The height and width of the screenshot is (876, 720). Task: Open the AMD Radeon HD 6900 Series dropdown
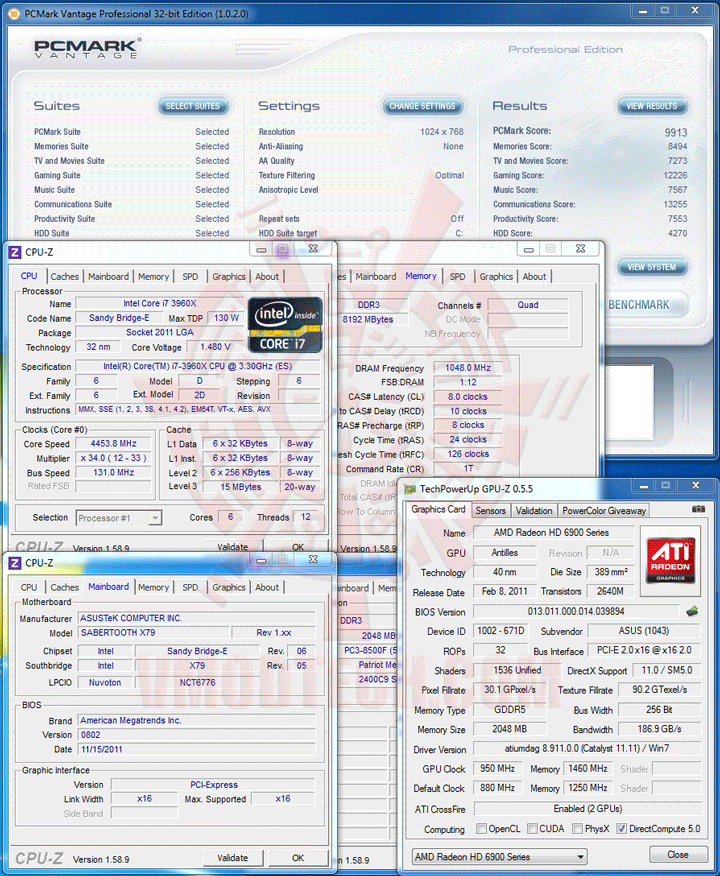pos(499,856)
